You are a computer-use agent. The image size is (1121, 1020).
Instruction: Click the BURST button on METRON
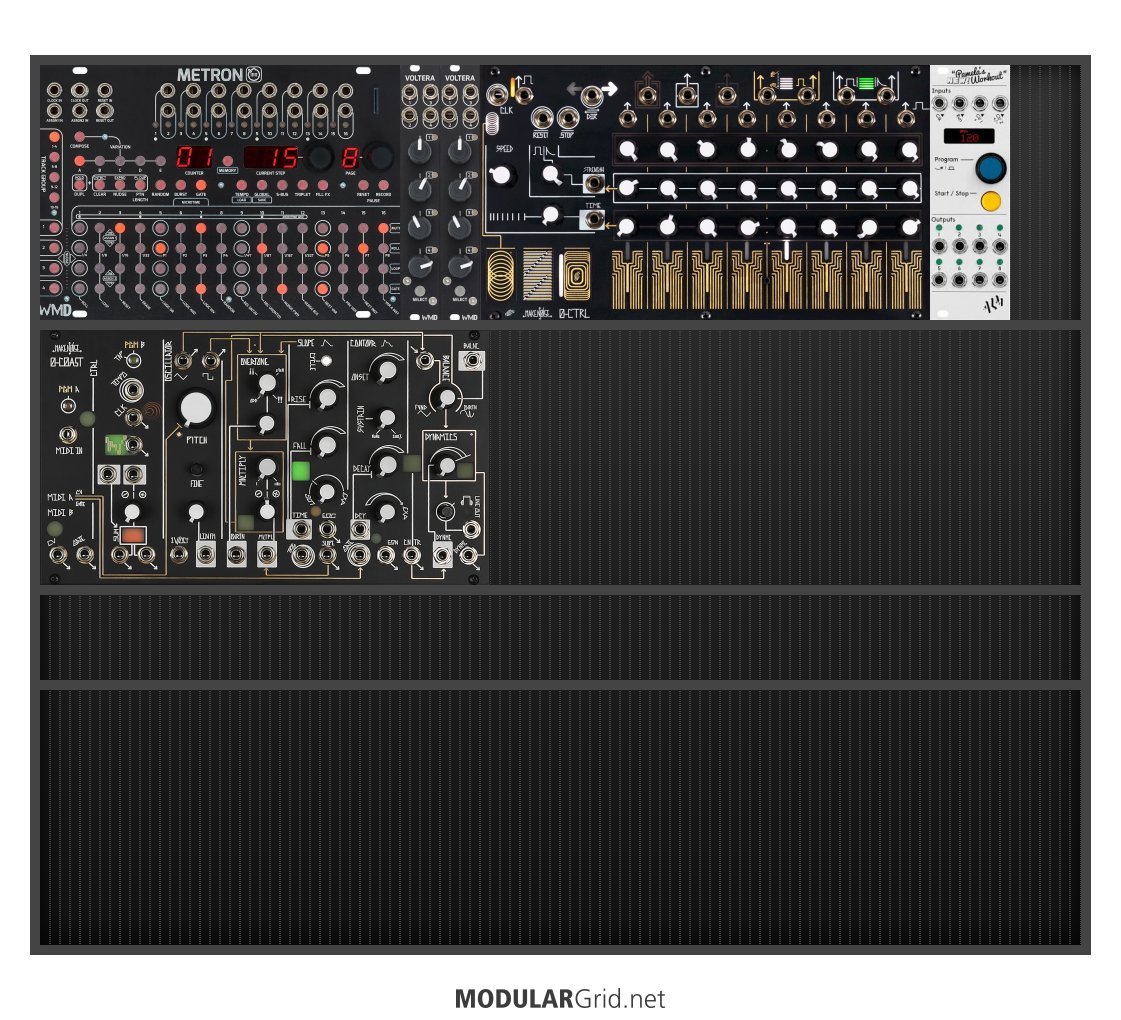click(181, 185)
